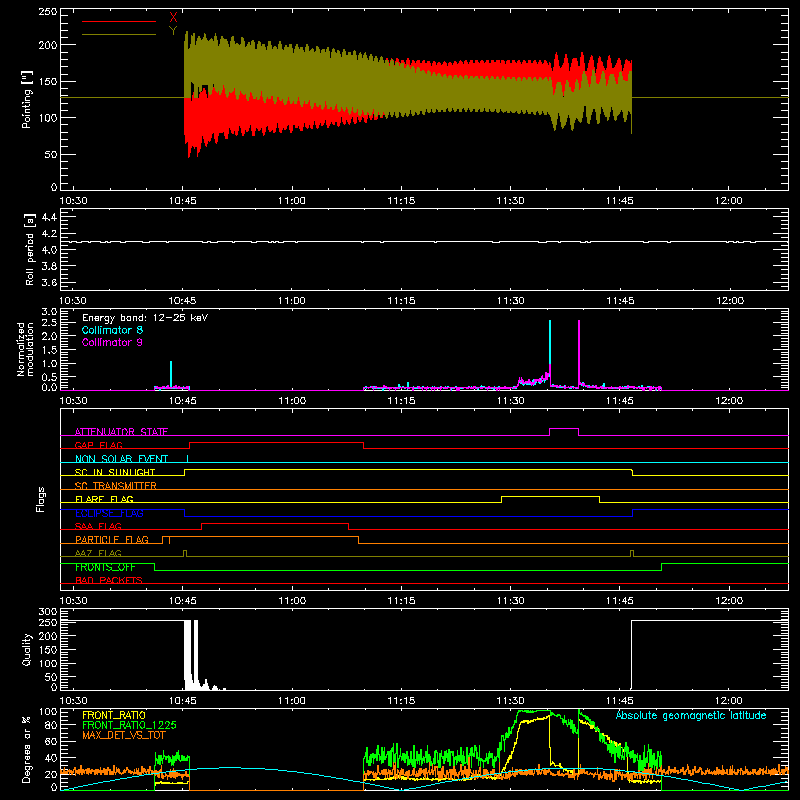Viewport: 800px width, 800px height.
Task: Click the '150' tick on Pointing axis
Action: (47, 81)
